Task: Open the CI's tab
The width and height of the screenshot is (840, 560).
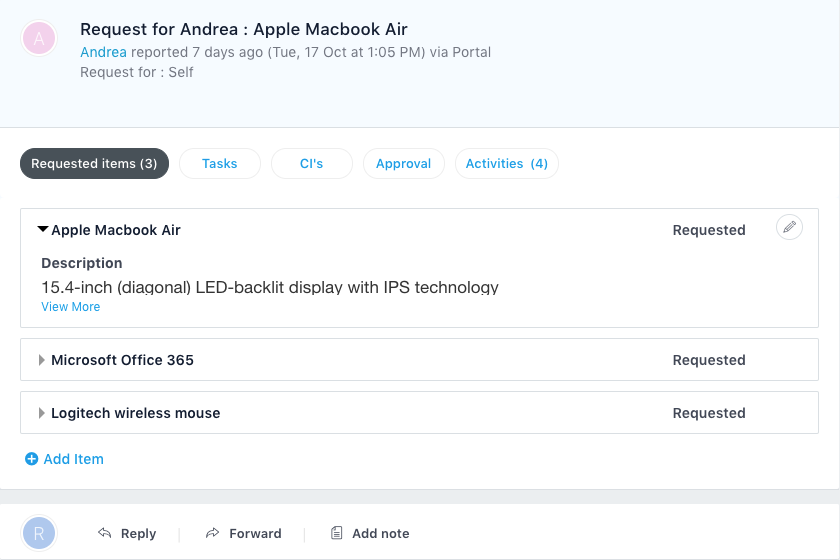Action: pos(311,163)
